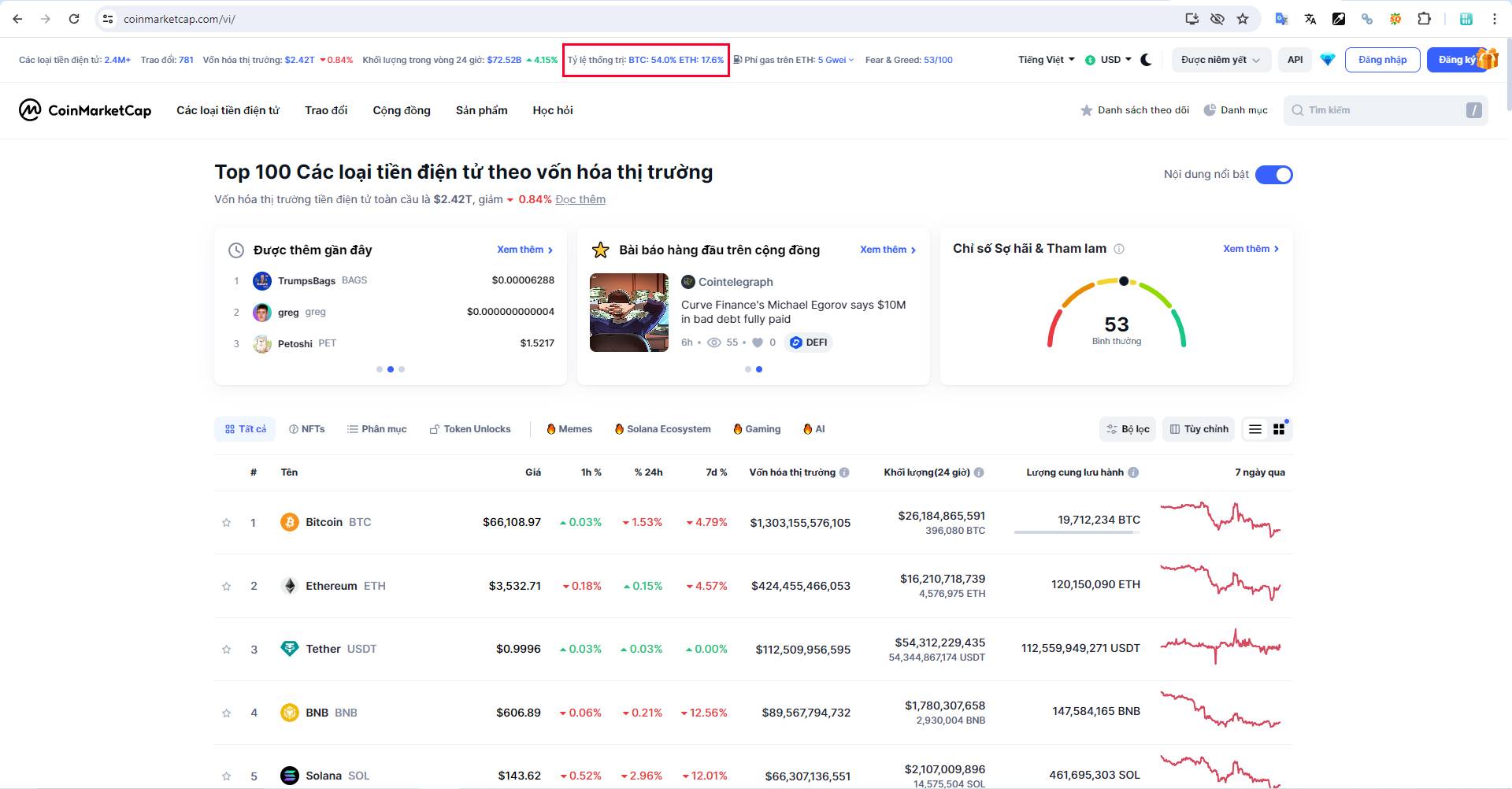The width and height of the screenshot is (1512, 789).
Task: Open the Chrome three-dot menu
Action: (x=1495, y=19)
